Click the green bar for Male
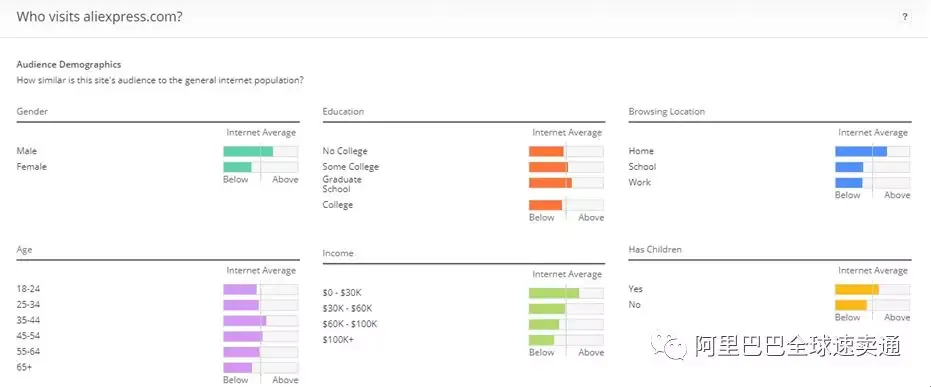The image size is (931, 387). point(248,151)
